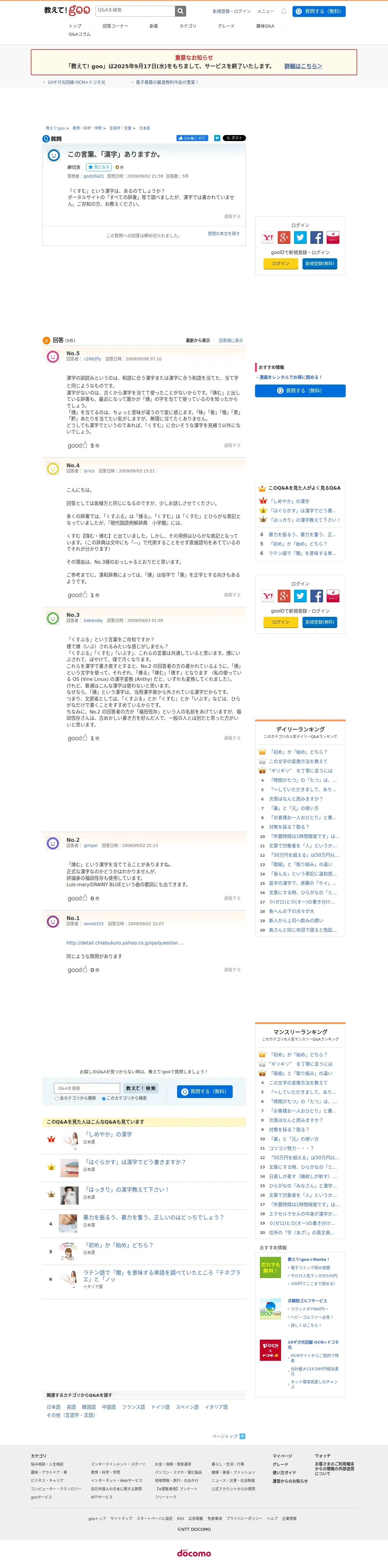Image resolution: width=388 pixels, height=1568 pixels.
Task: Log in with Google+ in the first login box
Action: (x=284, y=238)
